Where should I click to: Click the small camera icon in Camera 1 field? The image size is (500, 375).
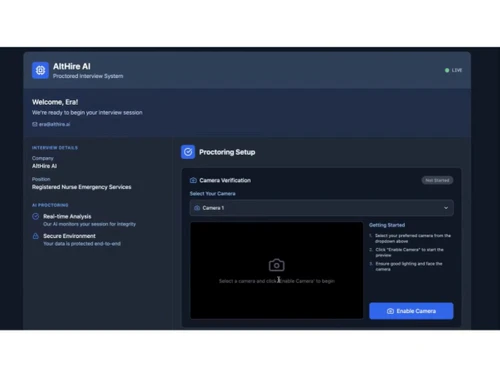pyautogui.click(x=197, y=208)
